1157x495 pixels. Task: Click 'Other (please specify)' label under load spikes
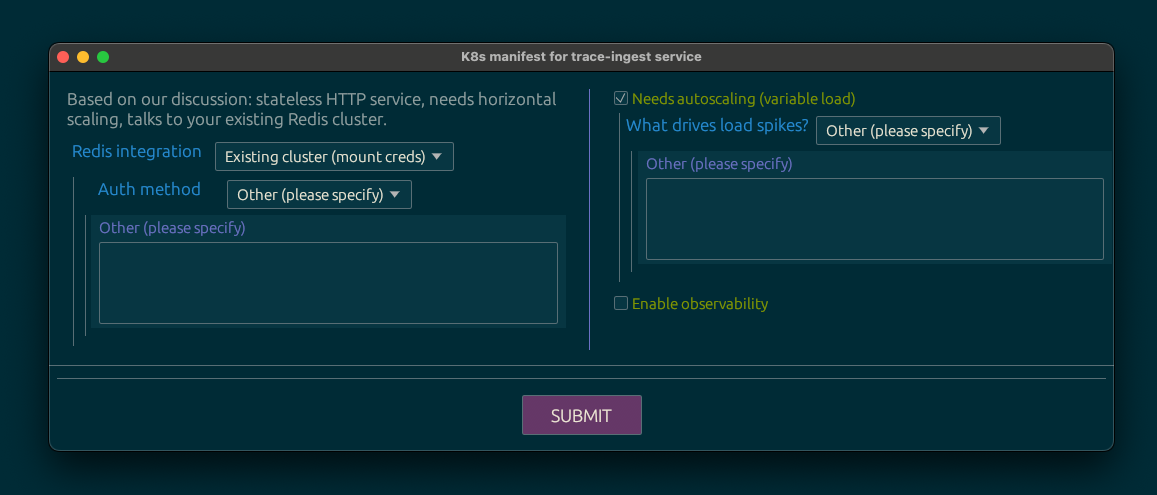tap(719, 164)
